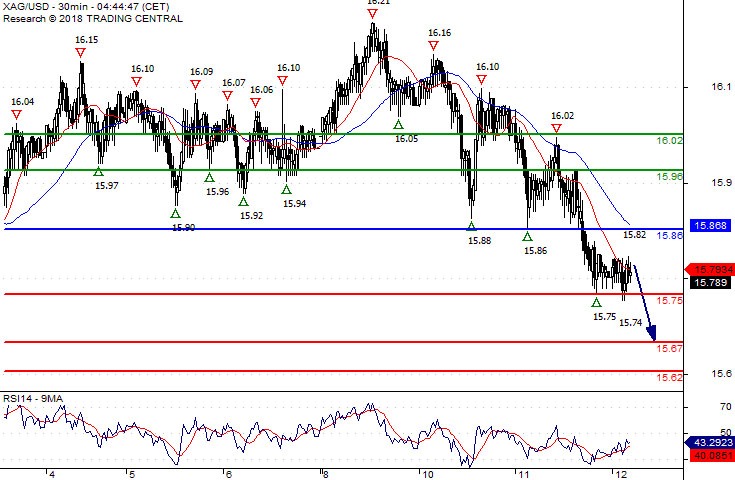This screenshot has height=480, width=735.
Task: Click the red 15.7934 price tag
Action: point(710,270)
